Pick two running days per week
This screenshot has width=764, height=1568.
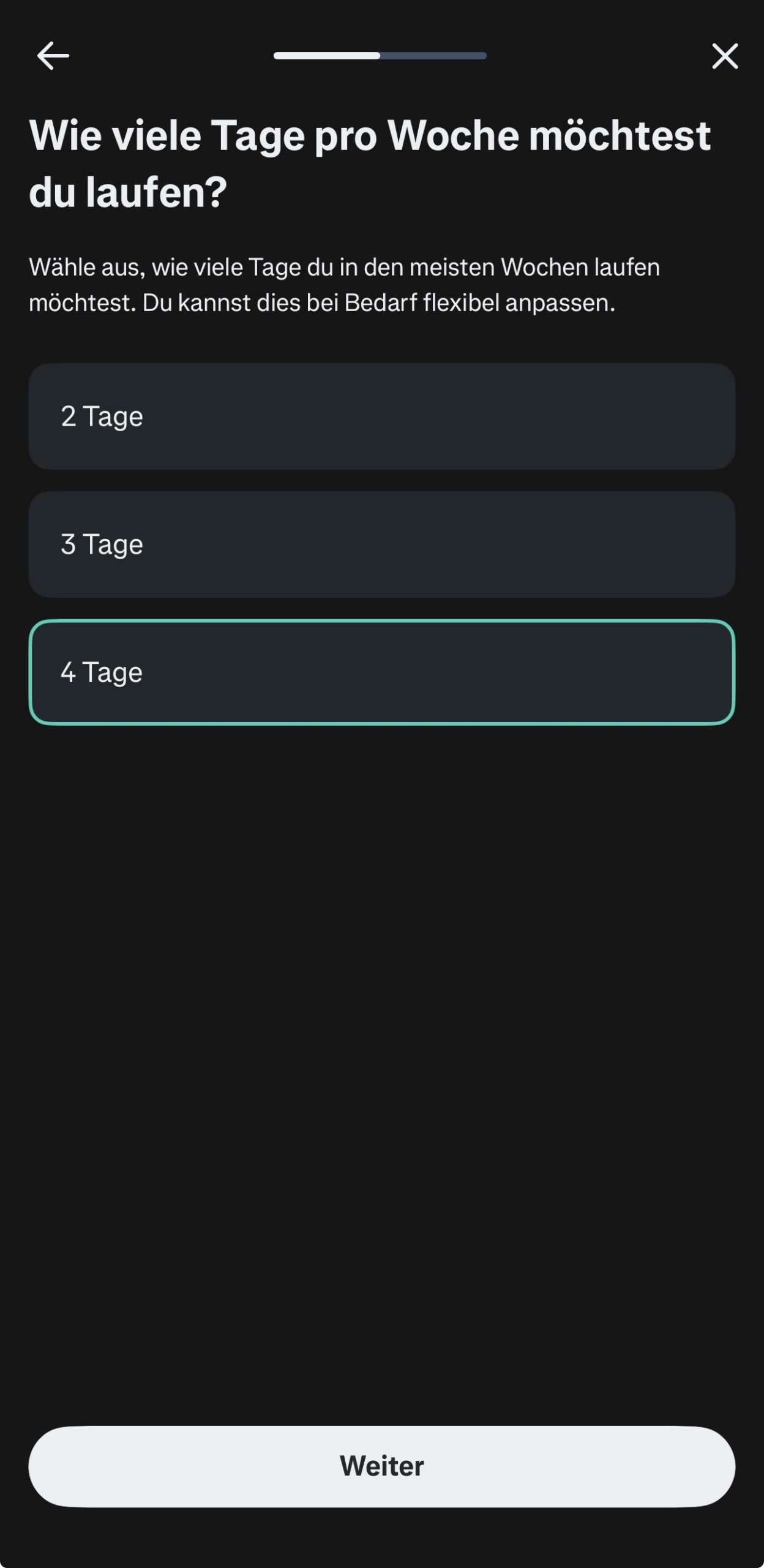pos(381,417)
